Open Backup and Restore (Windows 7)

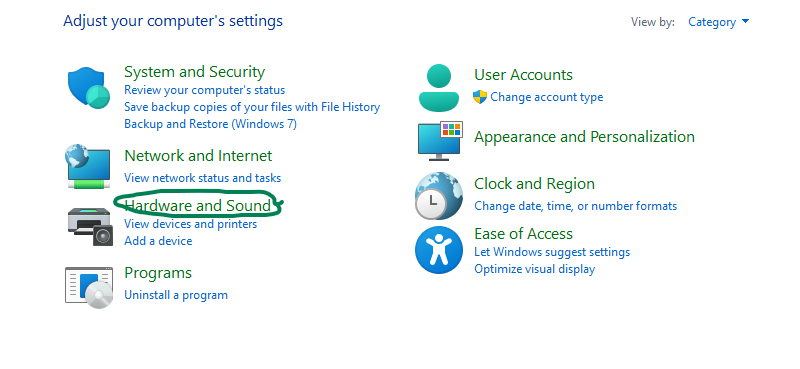pos(210,124)
